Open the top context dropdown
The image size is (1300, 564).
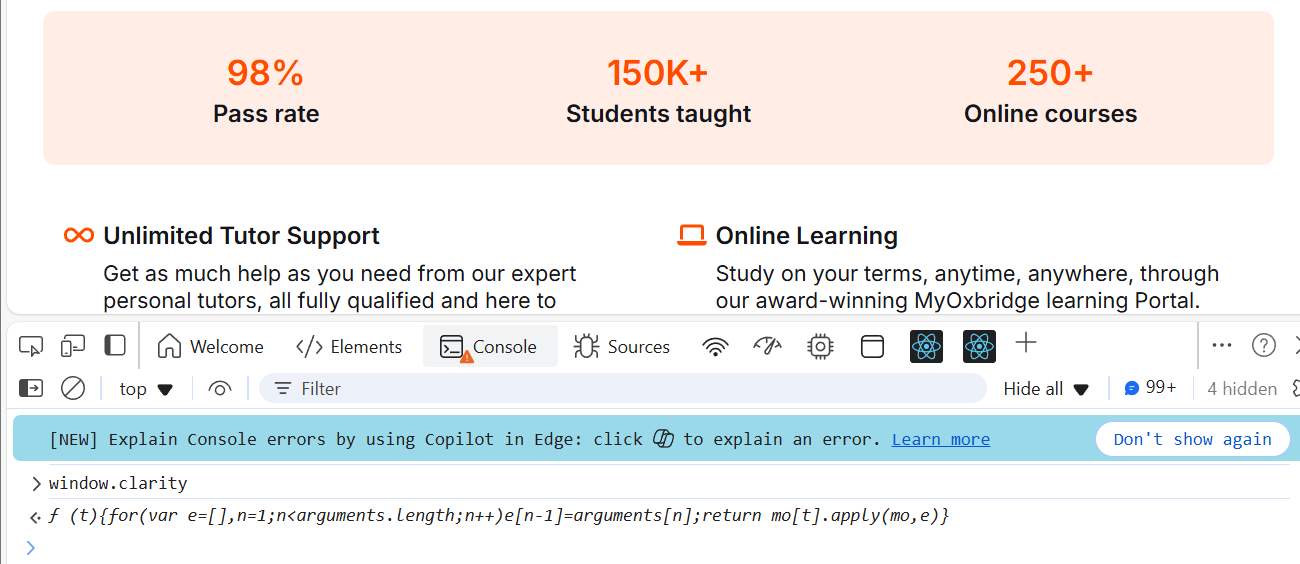click(x=146, y=389)
